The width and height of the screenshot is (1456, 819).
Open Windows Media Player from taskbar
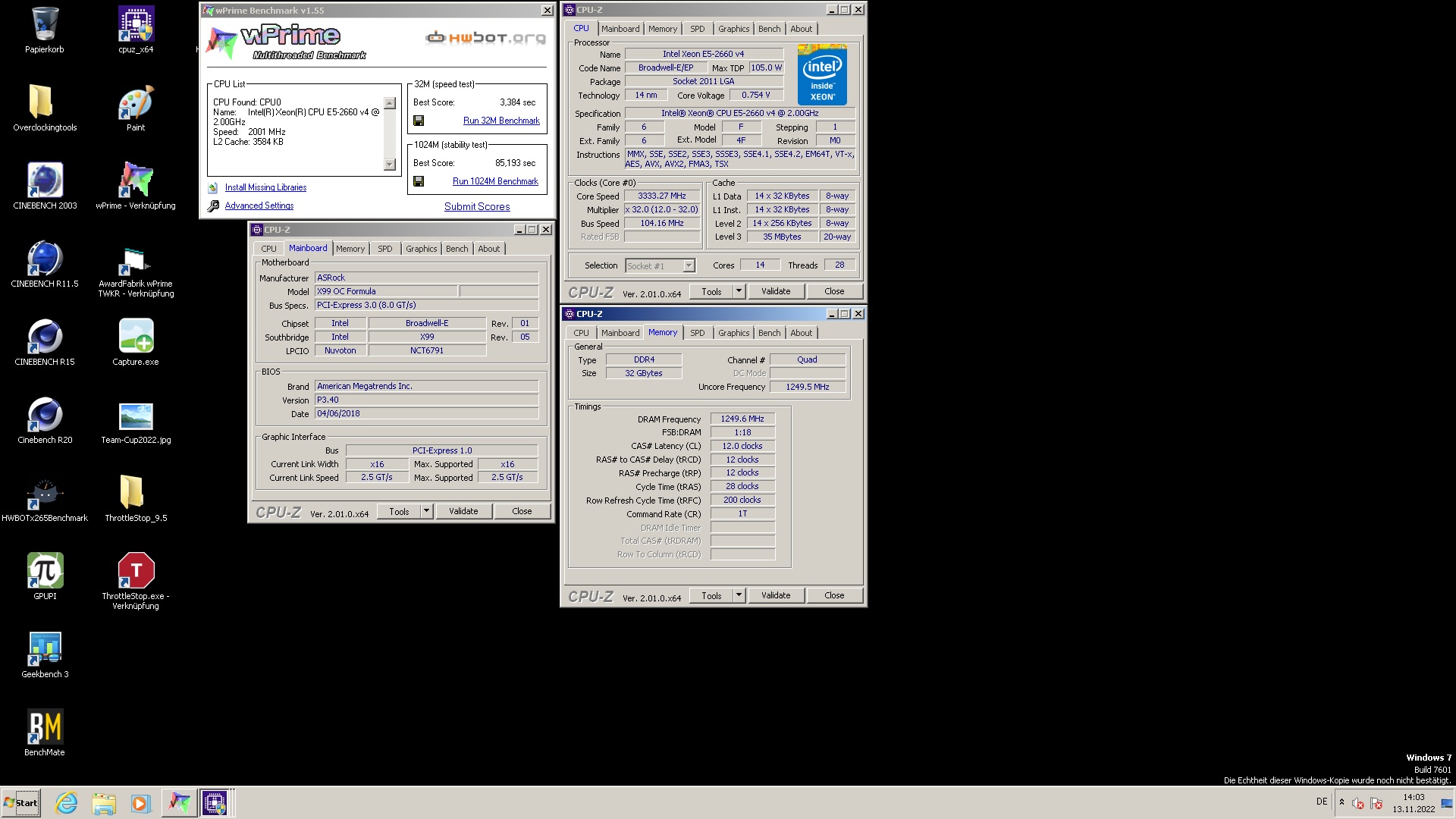point(140,803)
